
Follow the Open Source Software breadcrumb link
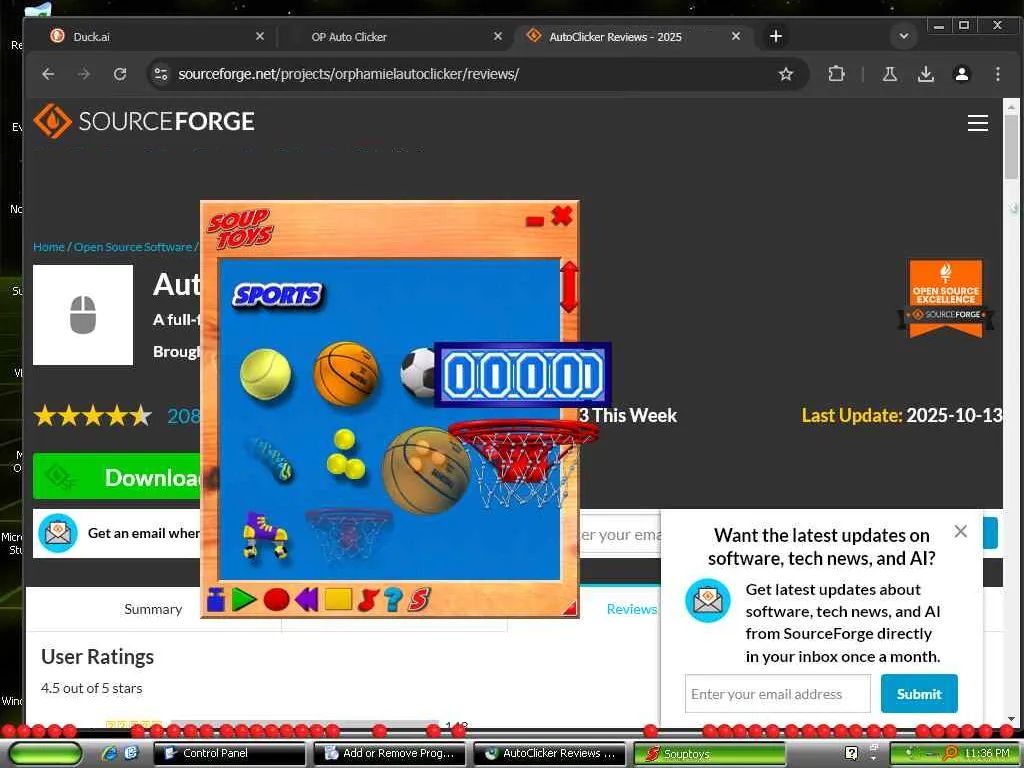[133, 247]
